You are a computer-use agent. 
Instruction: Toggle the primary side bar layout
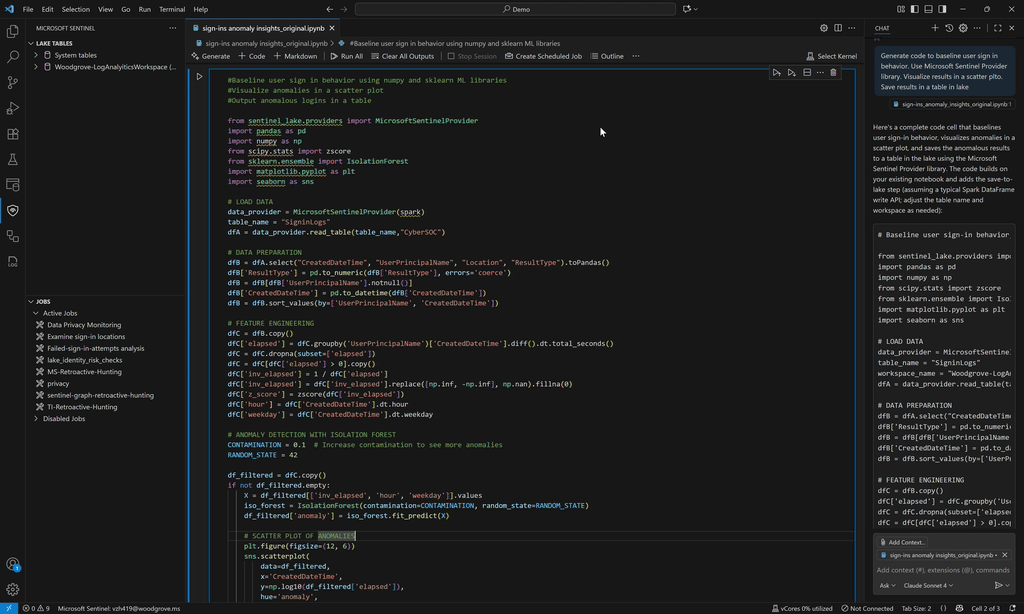click(x=914, y=9)
